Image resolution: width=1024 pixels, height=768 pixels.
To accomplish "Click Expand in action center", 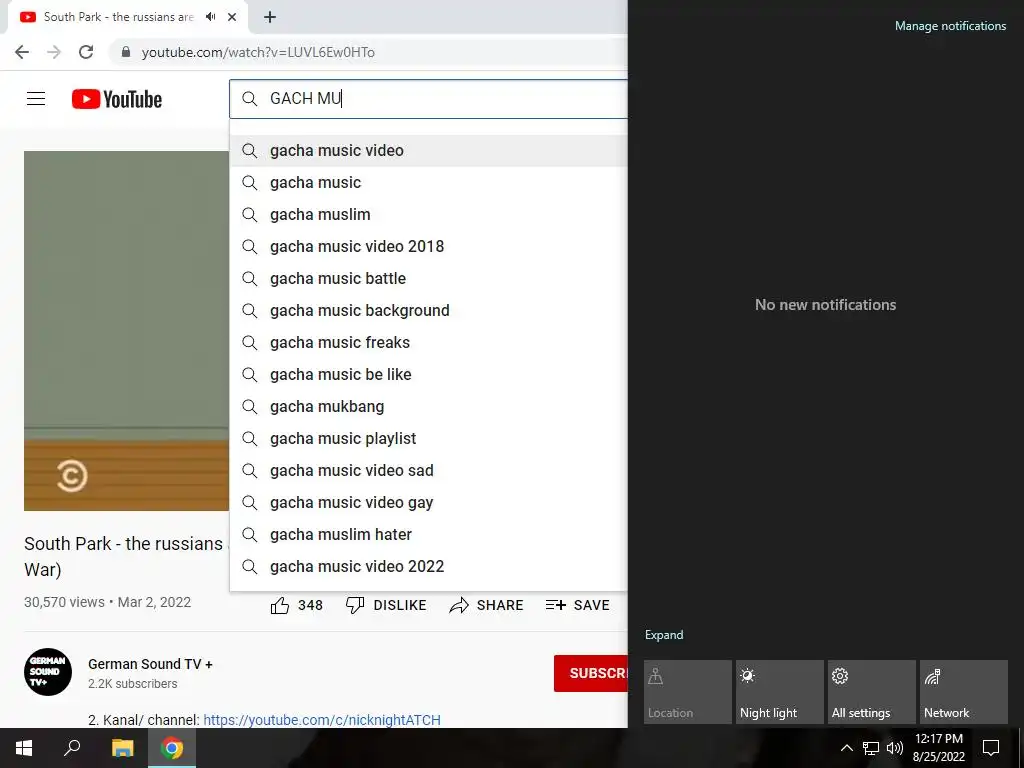I will pos(664,635).
